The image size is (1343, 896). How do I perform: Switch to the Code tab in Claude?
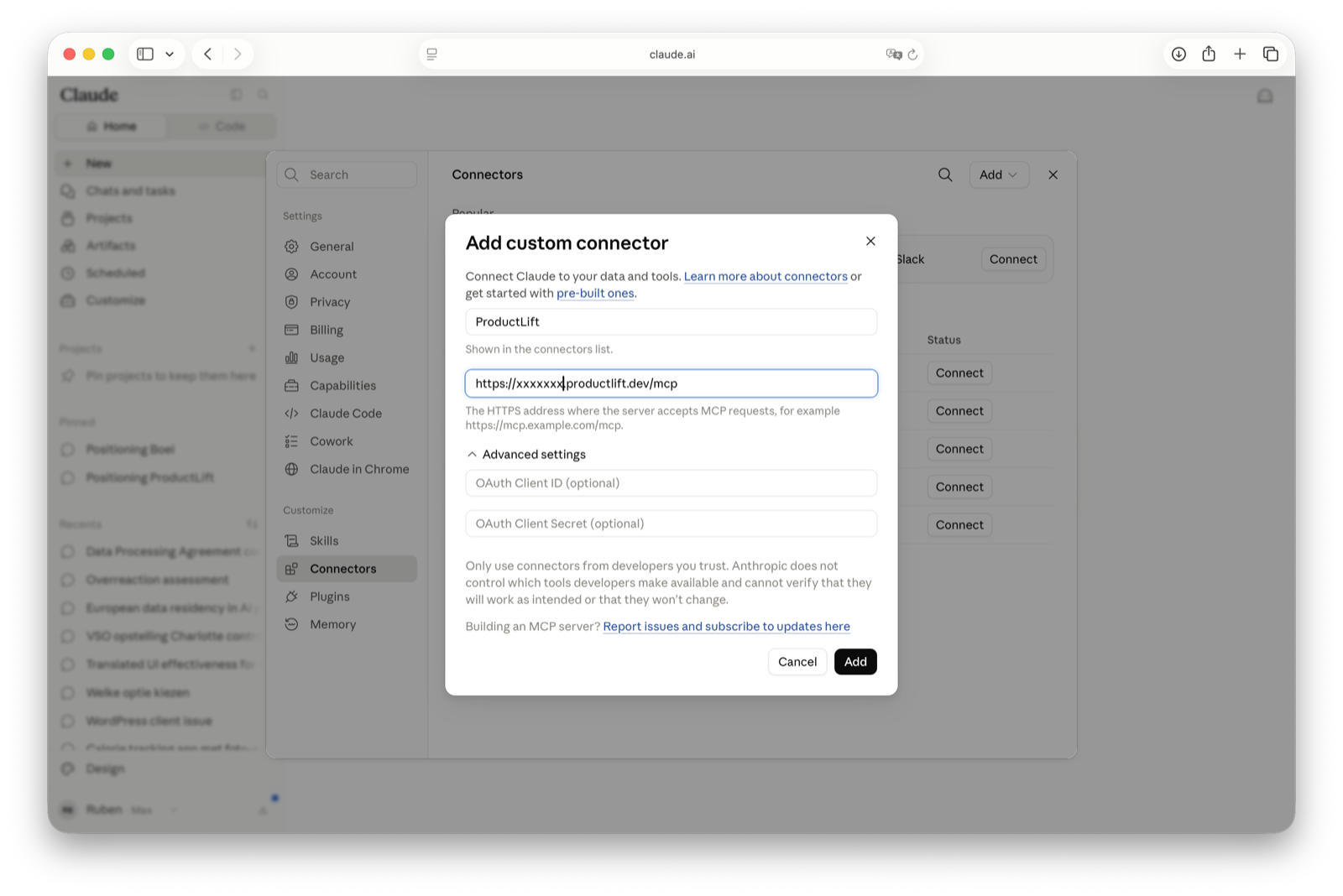pyautogui.click(x=222, y=127)
